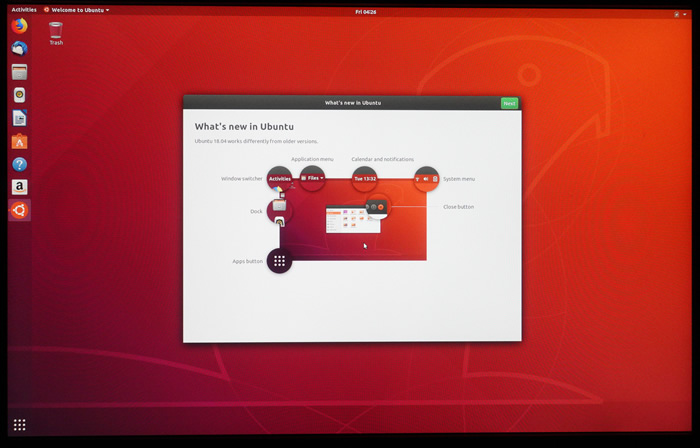Click the "What's new in Ubuntu" heading
Screen dimensions: 700x448
(244, 127)
